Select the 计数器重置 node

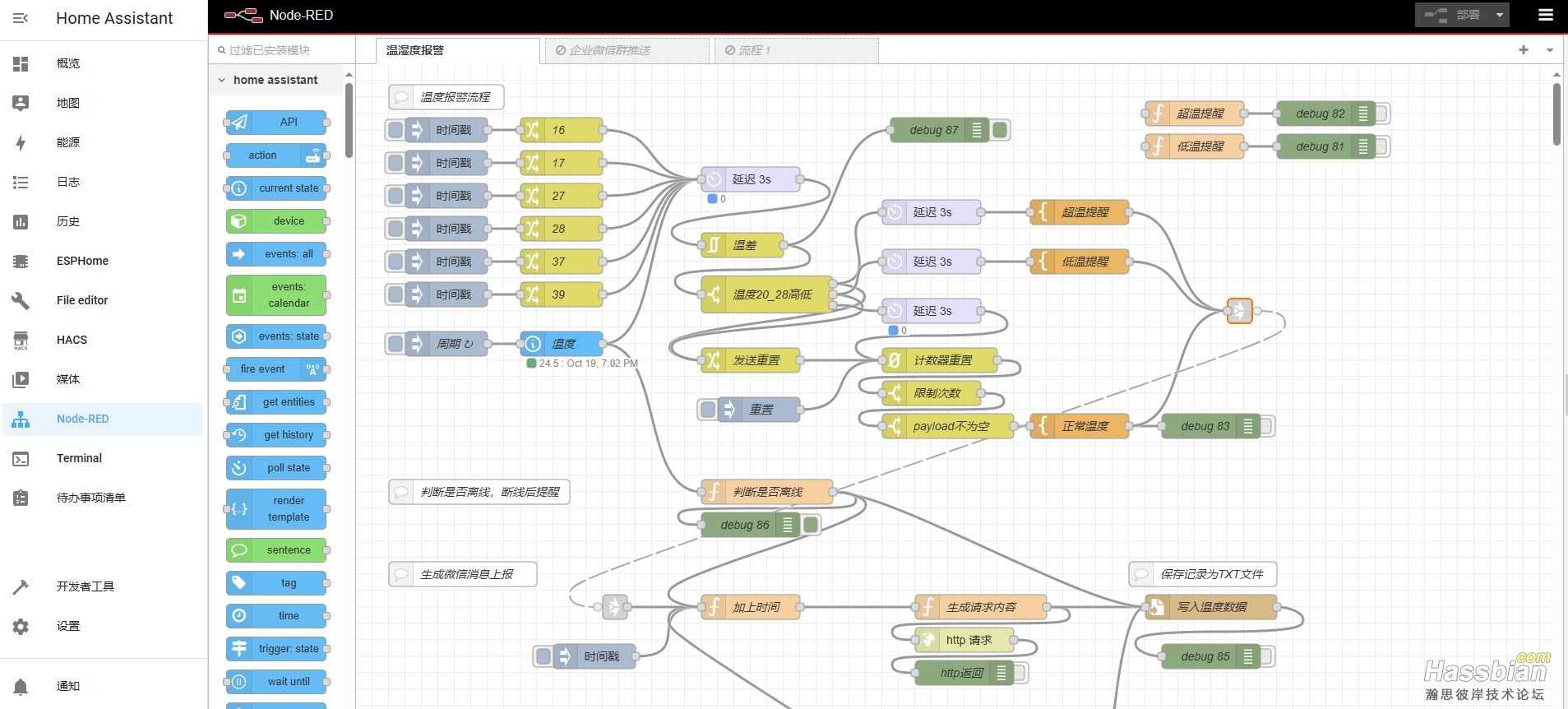pyautogui.click(x=940, y=360)
